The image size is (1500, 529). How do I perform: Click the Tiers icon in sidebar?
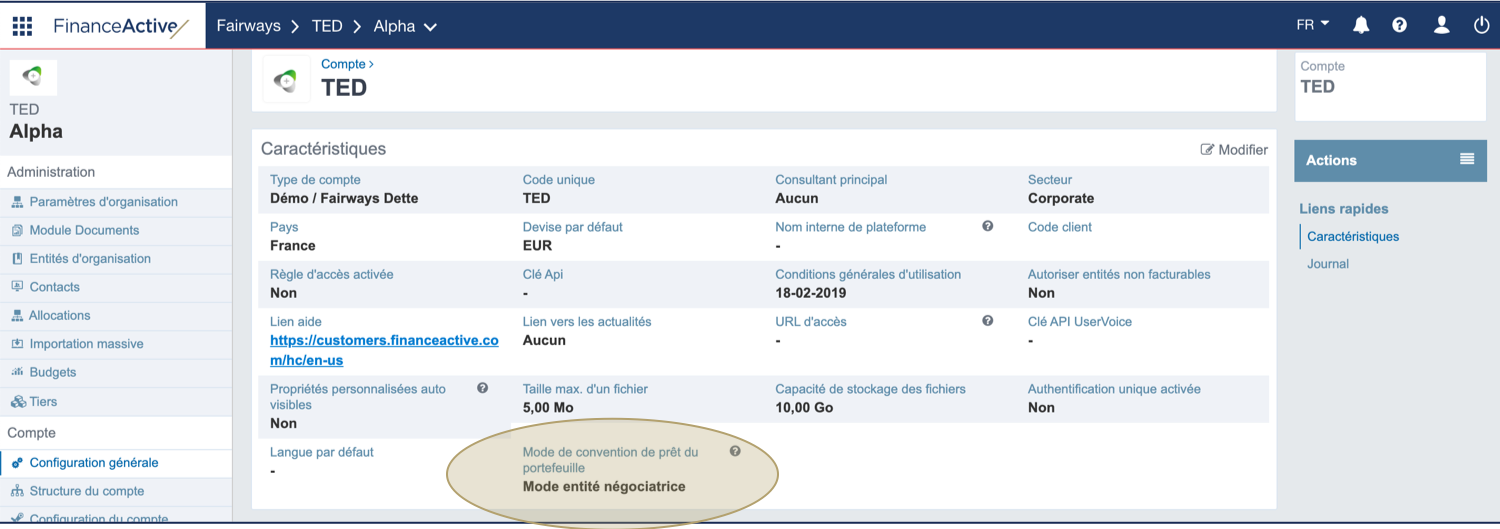[17, 402]
